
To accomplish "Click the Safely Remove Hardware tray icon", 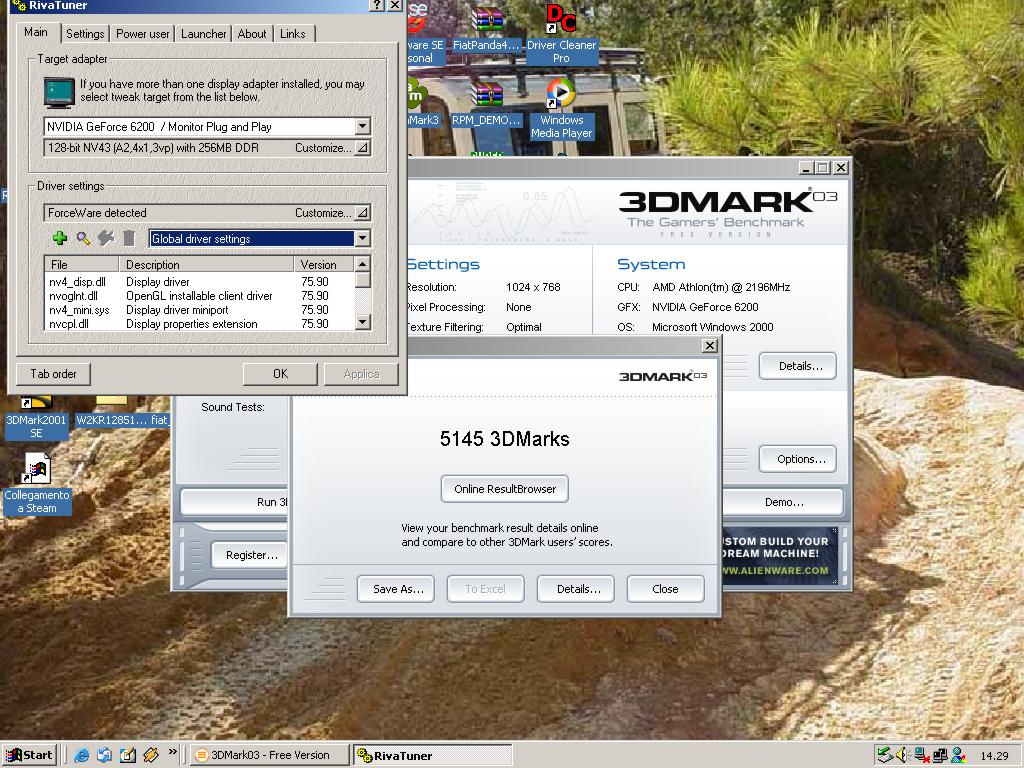I will pos(885,756).
